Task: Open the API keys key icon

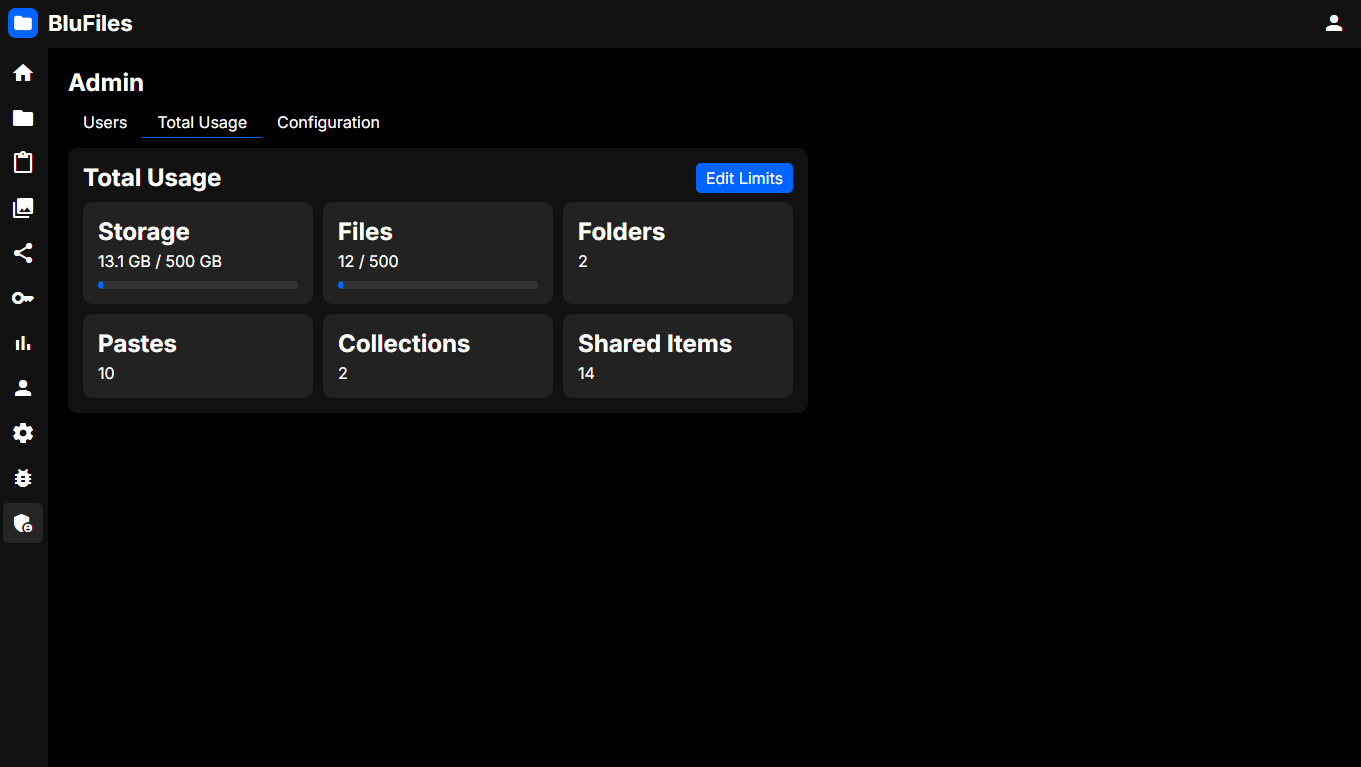Action: tap(23, 298)
